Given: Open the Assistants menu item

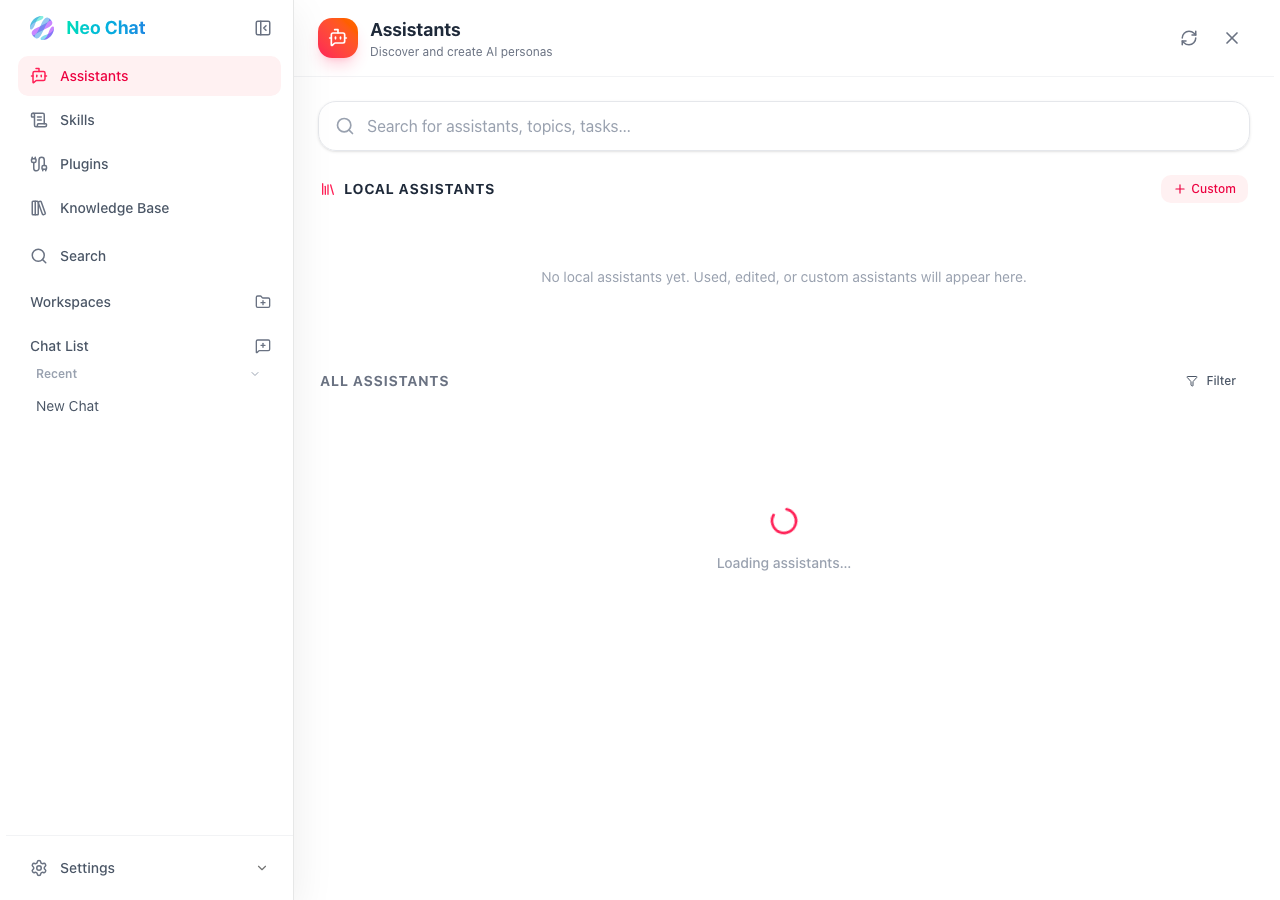Looking at the screenshot, I should pyautogui.click(x=149, y=76).
